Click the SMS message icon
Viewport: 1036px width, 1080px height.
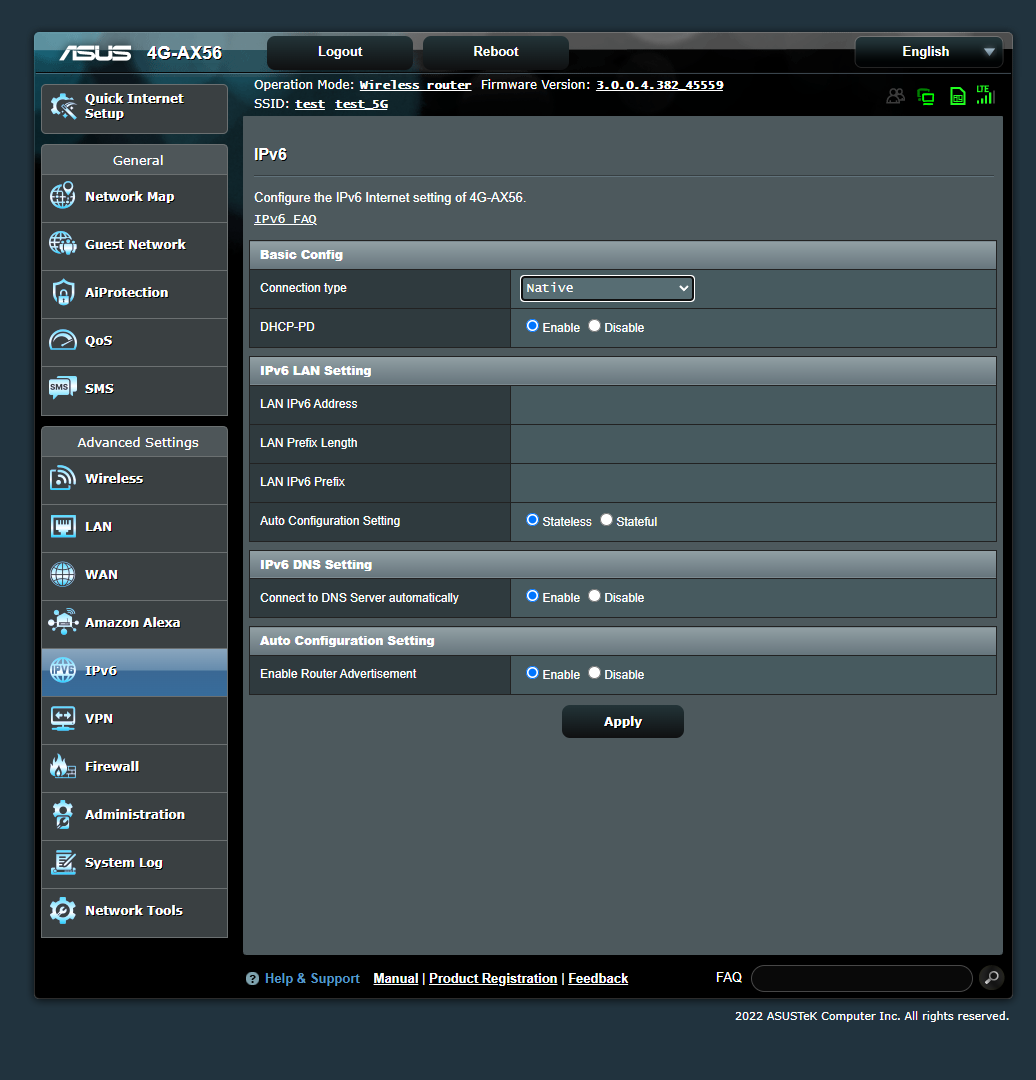click(x=63, y=388)
